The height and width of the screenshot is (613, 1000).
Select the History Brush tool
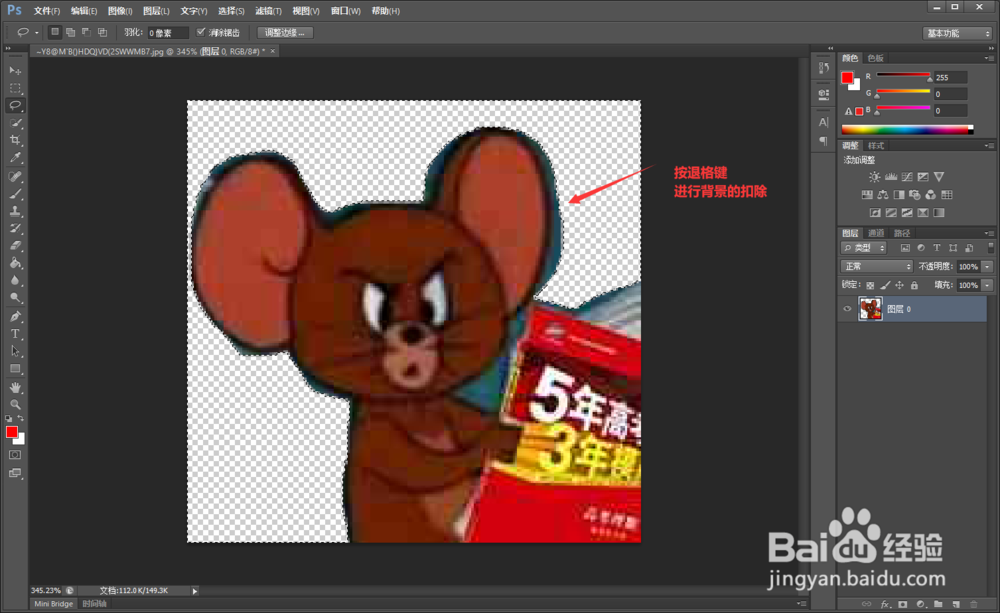click(x=15, y=228)
